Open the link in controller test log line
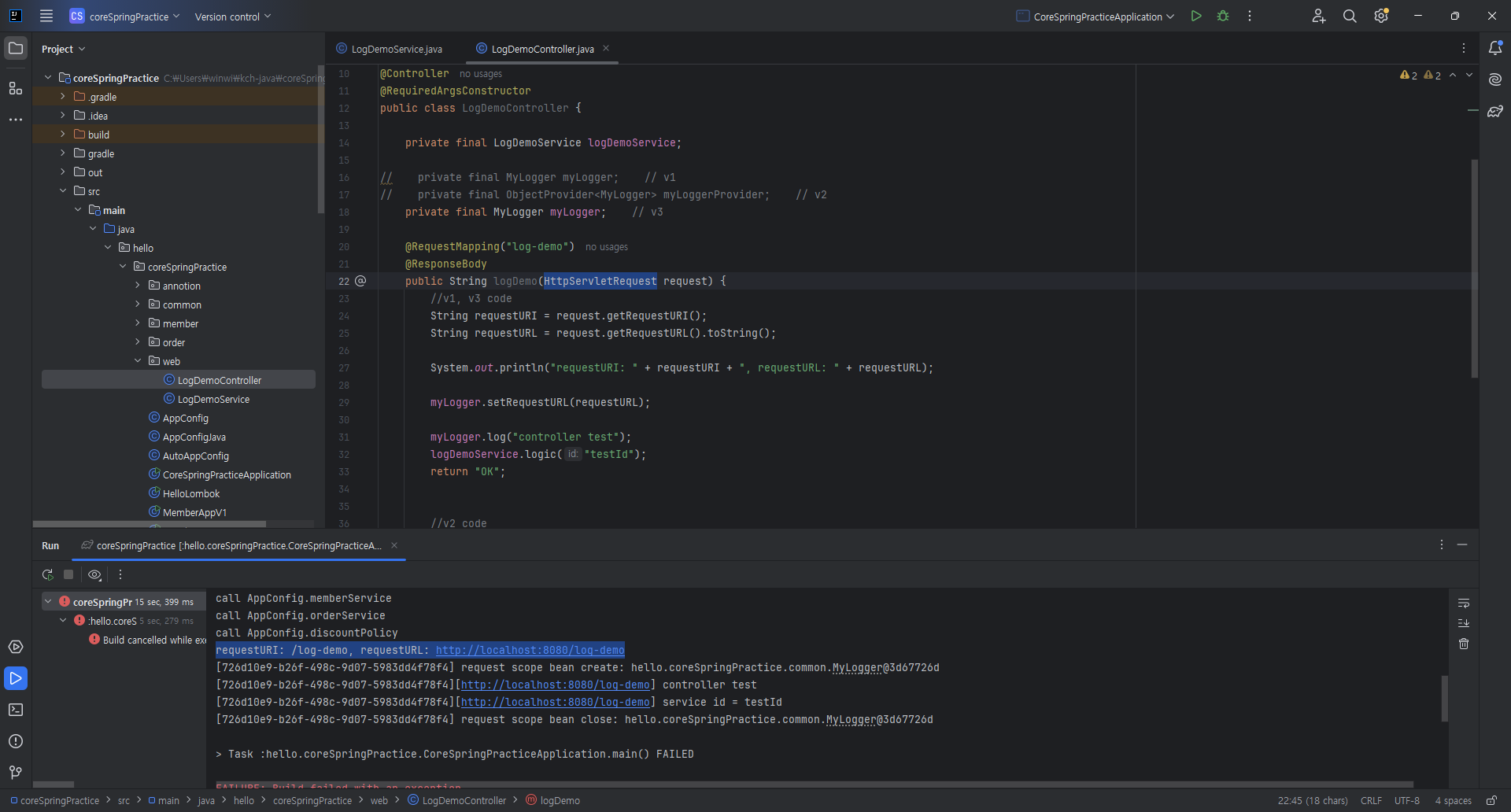The height and width of the screenshot is (812, 1511). coord(555,685)
